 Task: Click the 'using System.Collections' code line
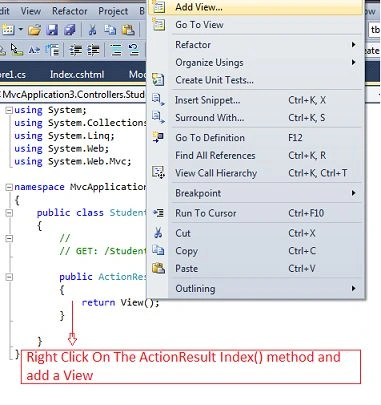pyautogui.click(x=80, y=123)
